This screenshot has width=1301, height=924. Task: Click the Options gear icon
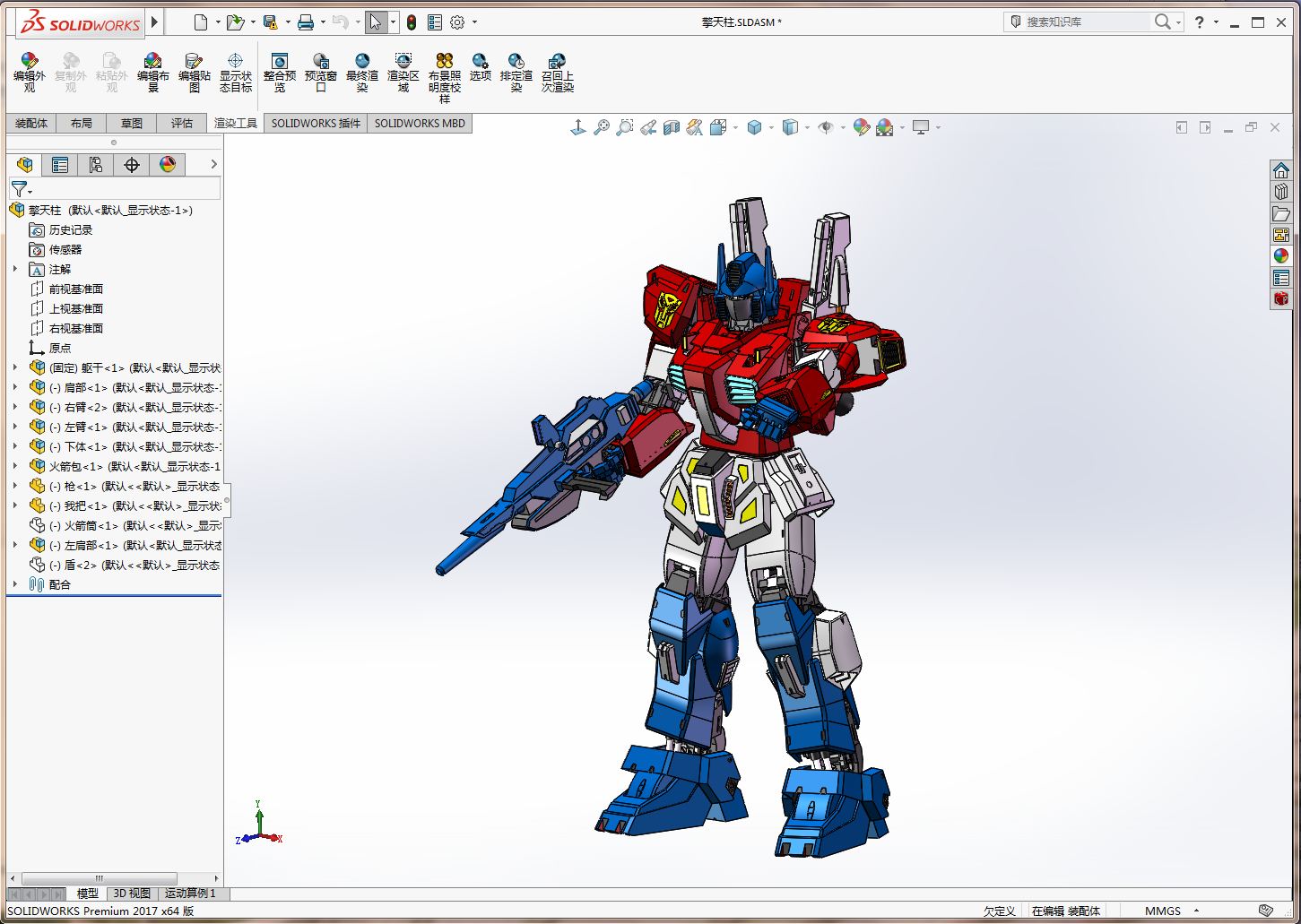click(457, 22)
